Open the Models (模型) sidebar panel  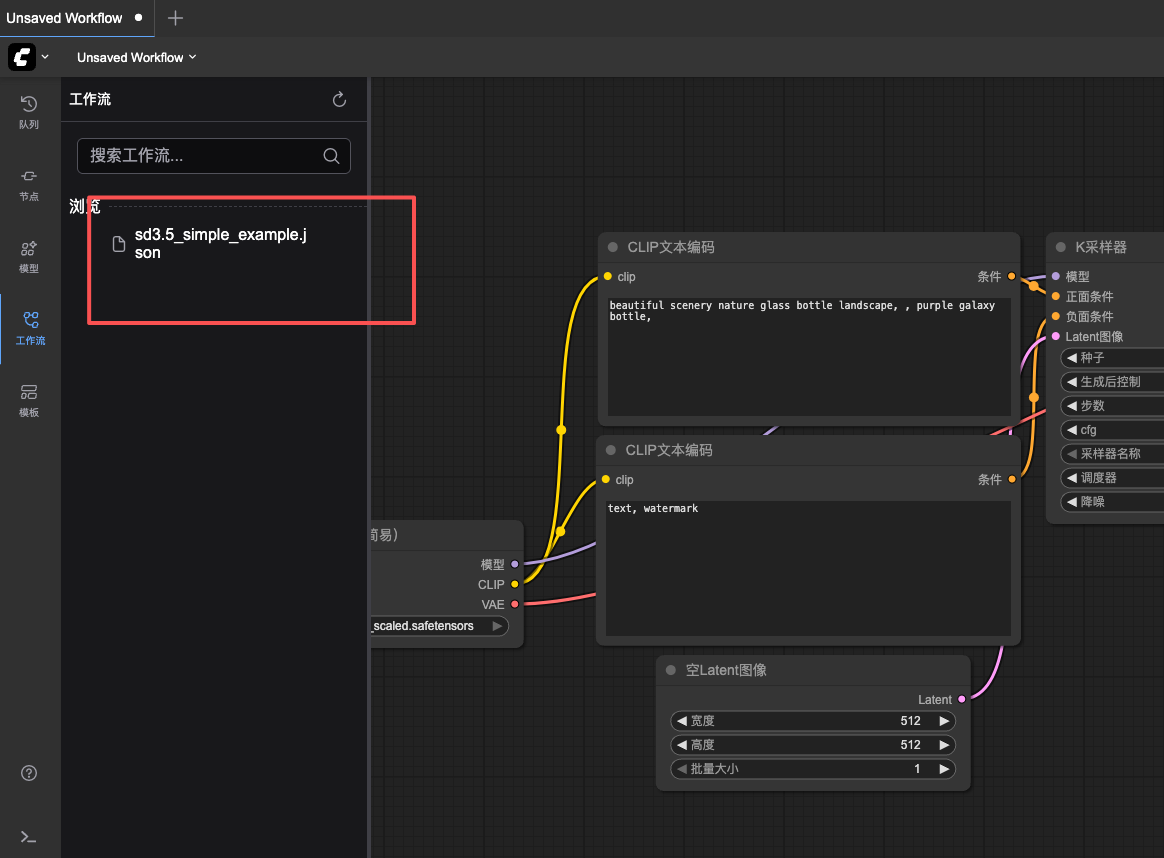point(29,256)
